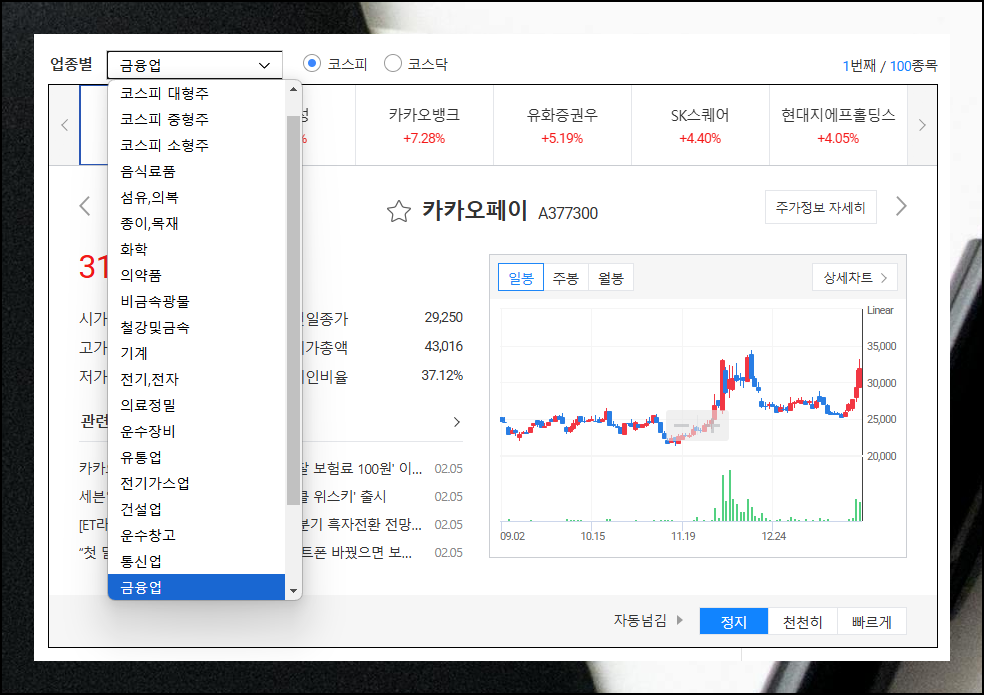
Task: Open 유화증권우 stock card
Action: click(562, 126)
